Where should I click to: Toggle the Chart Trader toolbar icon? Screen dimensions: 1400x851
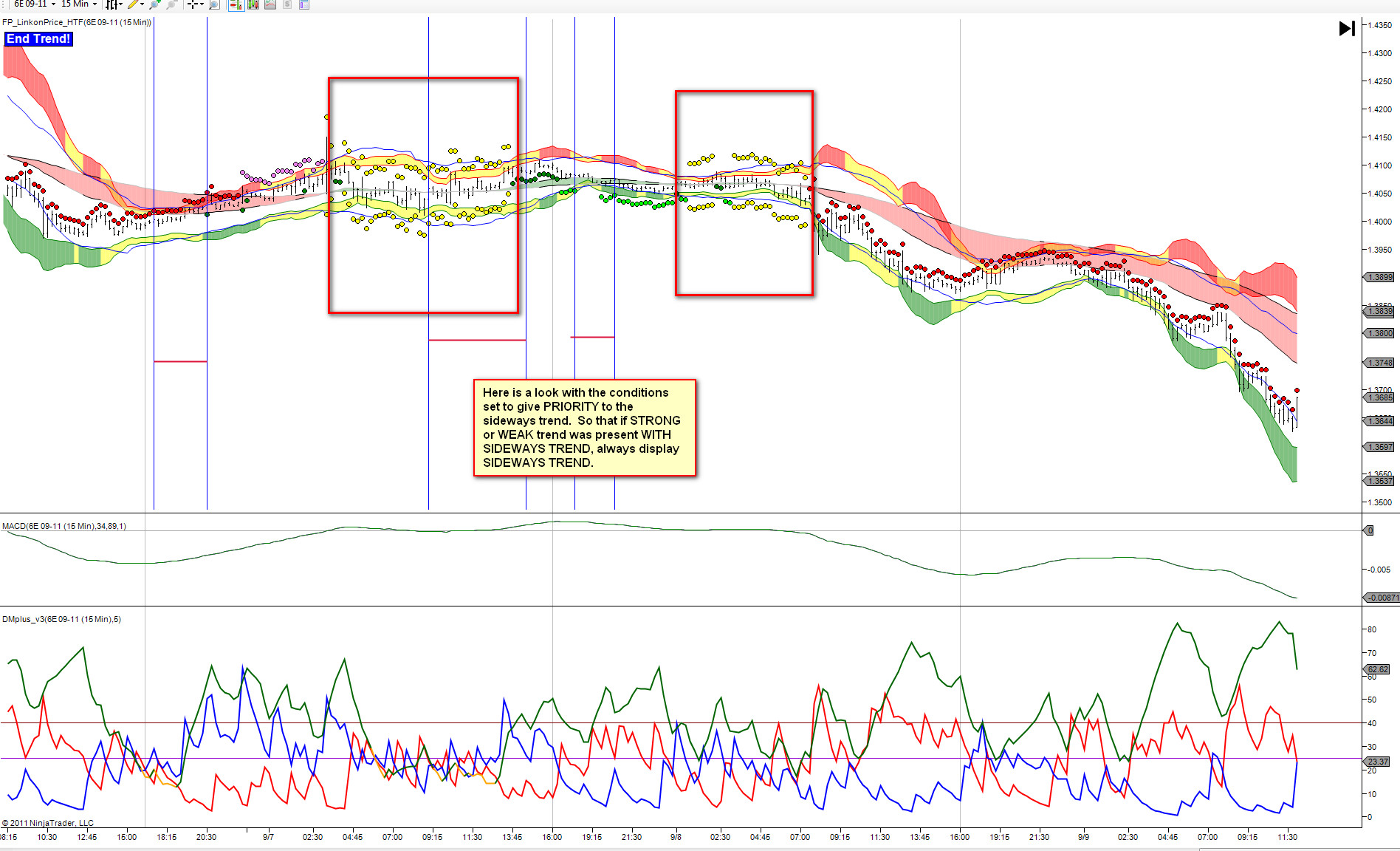(x=236, y=4)
